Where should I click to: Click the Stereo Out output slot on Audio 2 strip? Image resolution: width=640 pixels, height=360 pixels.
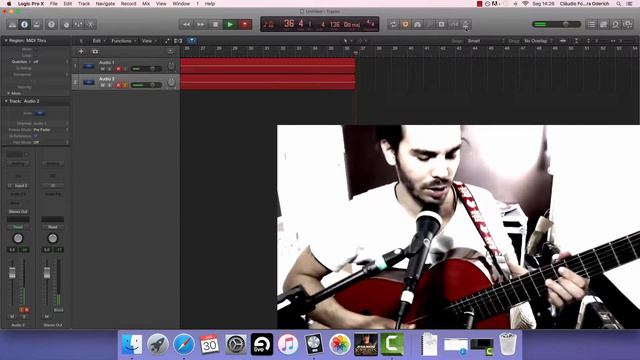tap(18, 211)
